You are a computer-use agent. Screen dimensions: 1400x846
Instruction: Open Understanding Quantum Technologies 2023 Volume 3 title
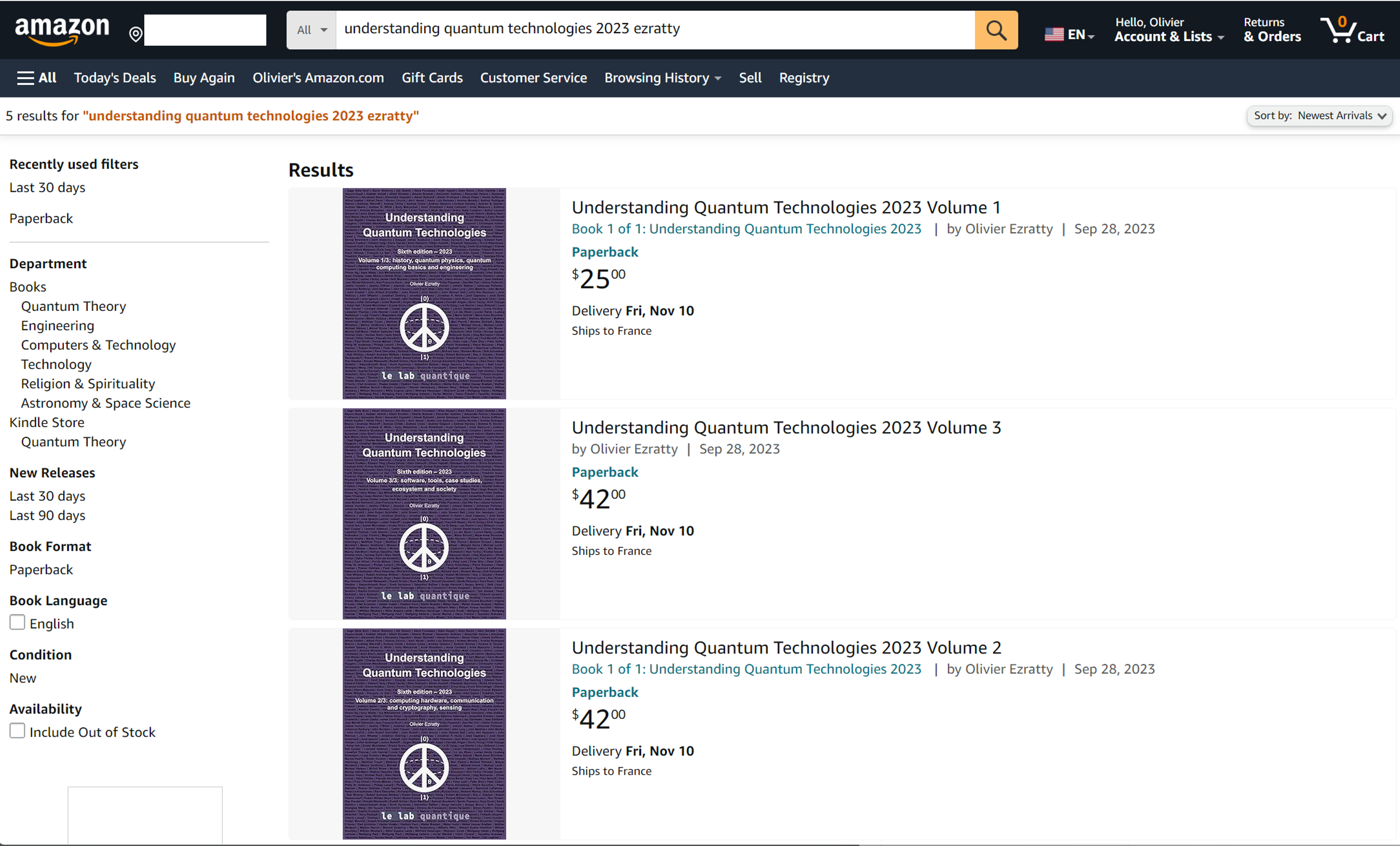point(786,427)
